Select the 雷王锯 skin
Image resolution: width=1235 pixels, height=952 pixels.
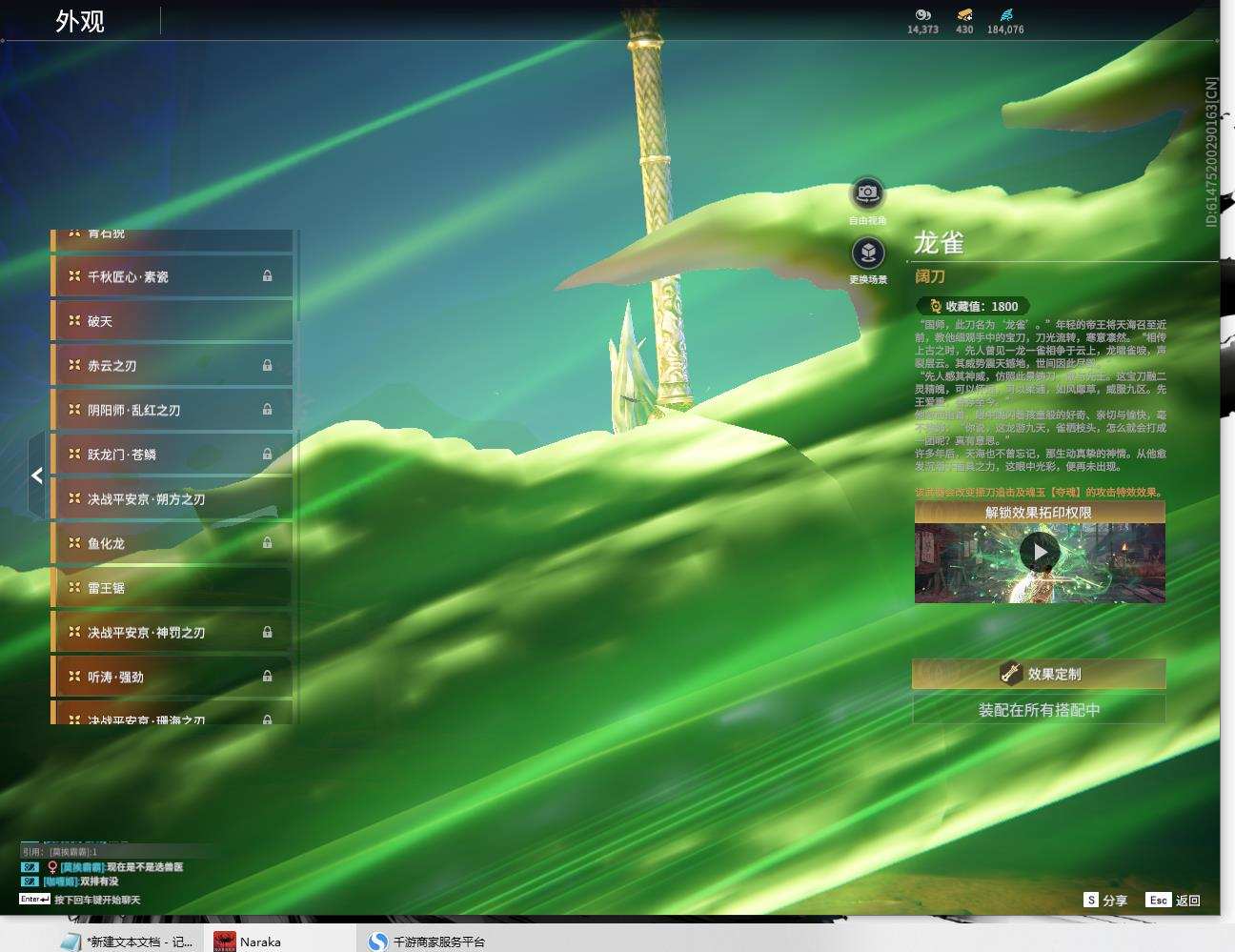click(172, 588)
